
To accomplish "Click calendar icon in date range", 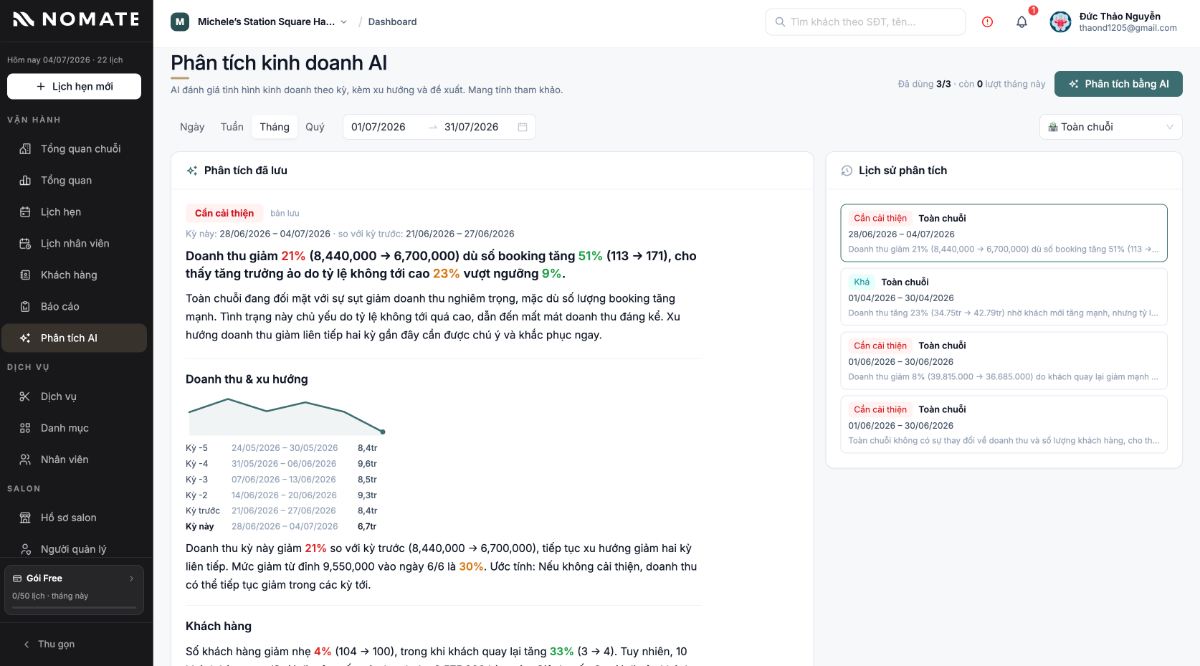I will click(522, 127).
